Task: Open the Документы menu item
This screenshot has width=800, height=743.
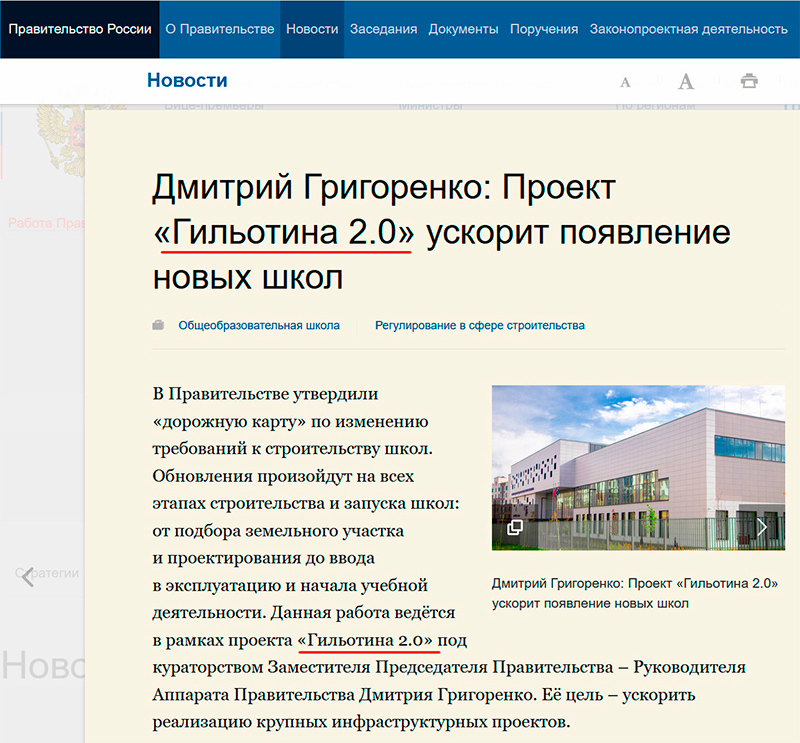Action: (x=463, y=29)
